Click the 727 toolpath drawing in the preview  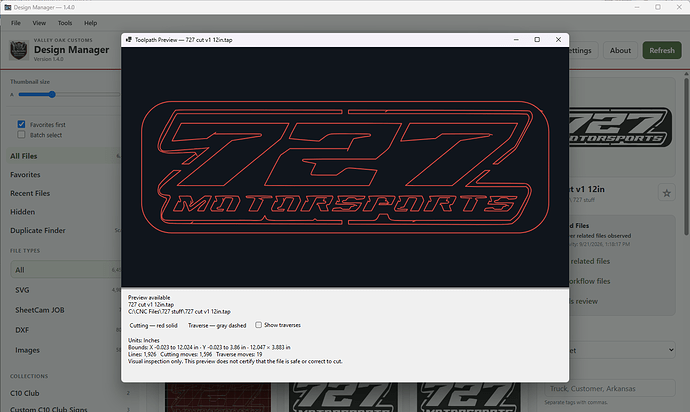click(345, 167)
